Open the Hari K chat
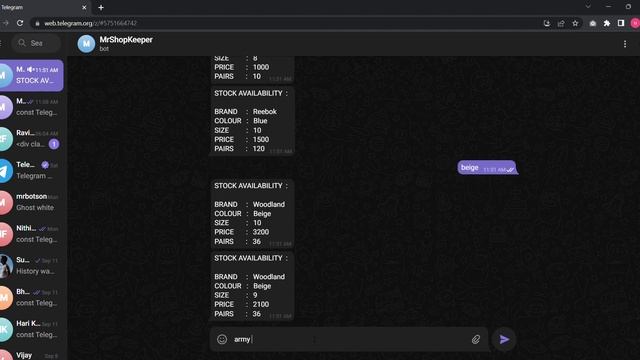 point(32,330)
